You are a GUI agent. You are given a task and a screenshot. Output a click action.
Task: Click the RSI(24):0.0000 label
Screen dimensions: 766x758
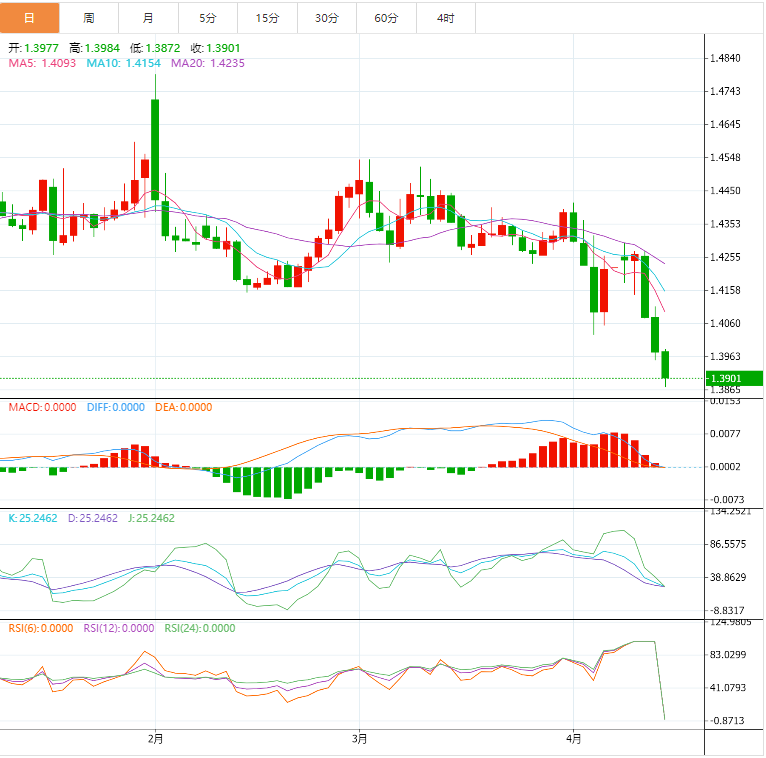(x=200, y=628)
